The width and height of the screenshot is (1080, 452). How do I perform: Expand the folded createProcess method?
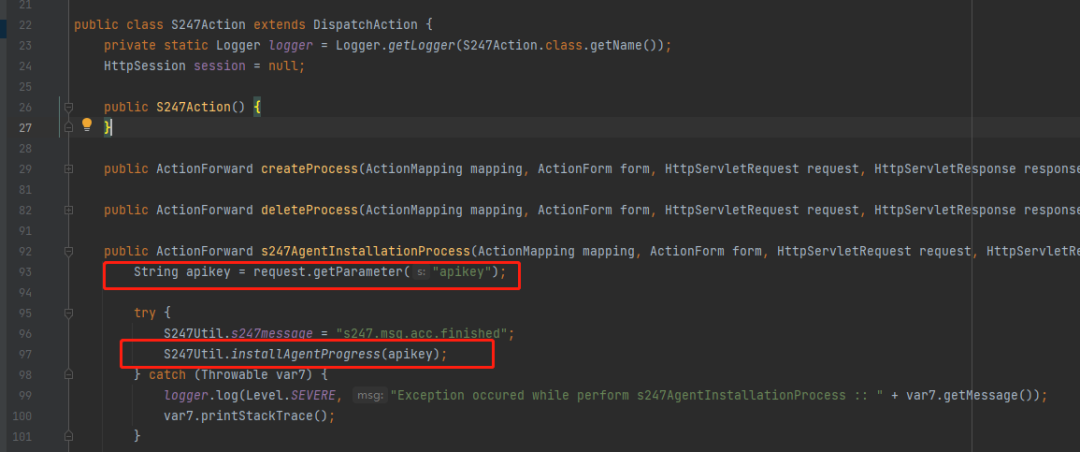click(x=68, y=169)
